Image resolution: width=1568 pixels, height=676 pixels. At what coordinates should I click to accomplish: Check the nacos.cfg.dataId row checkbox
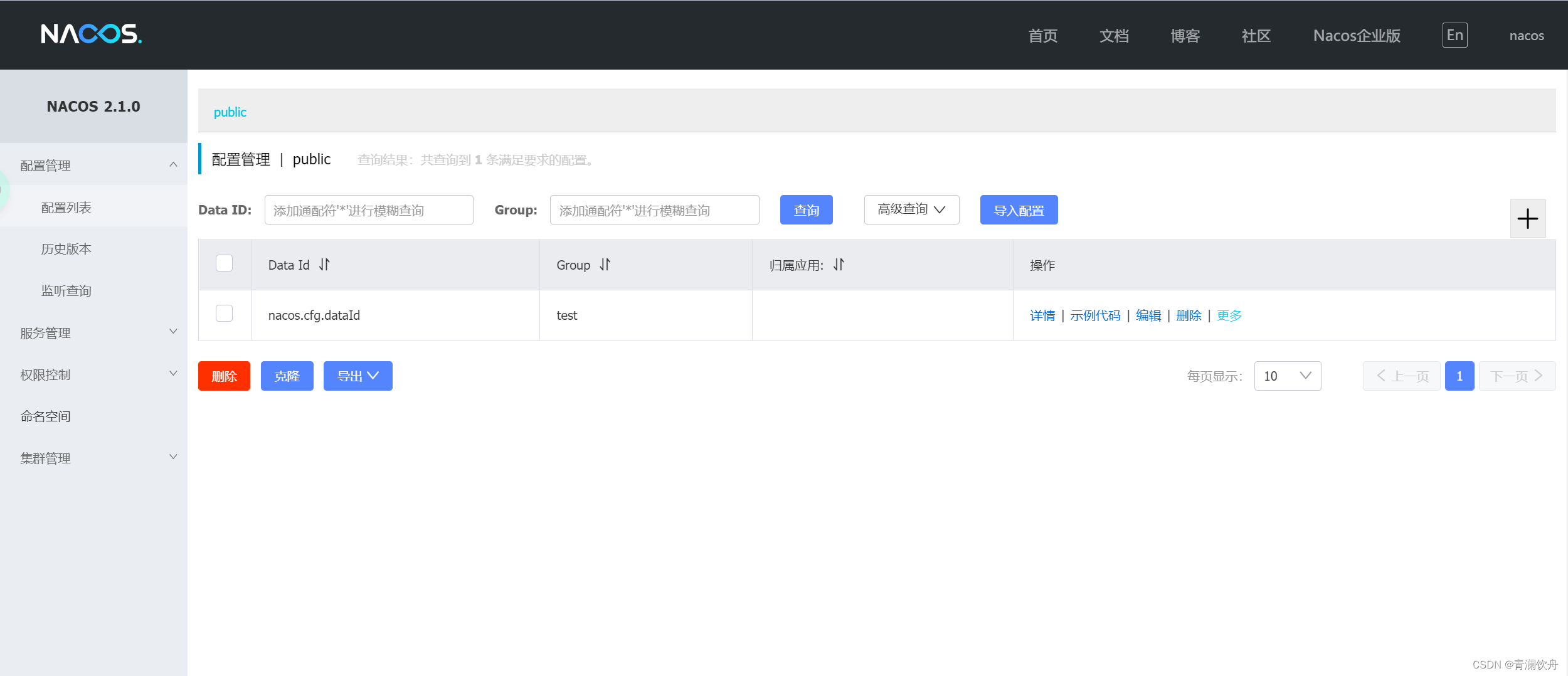coord(224,313)
